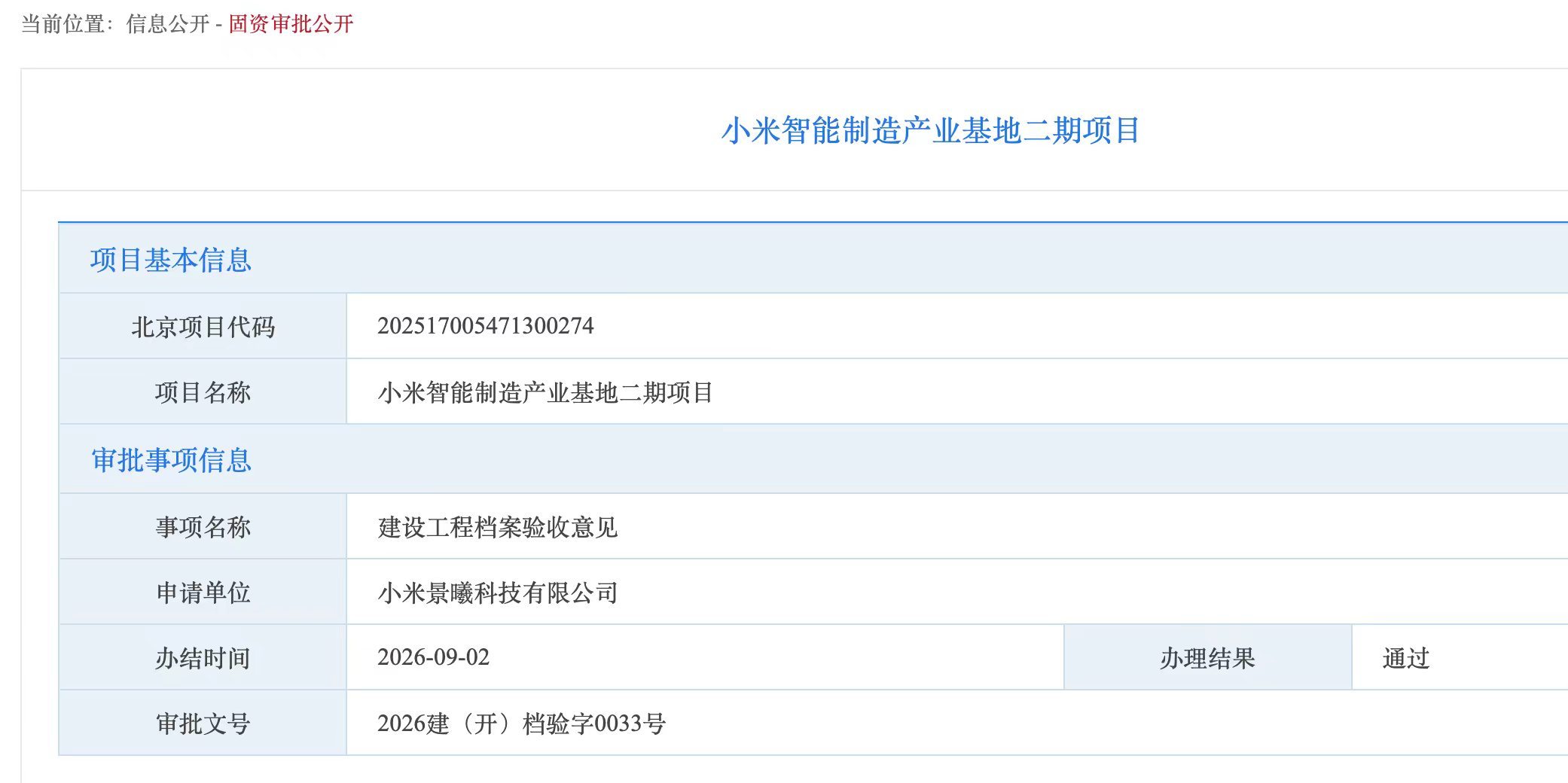Click the 审批文号 label cell

click(x=203, y=723)
